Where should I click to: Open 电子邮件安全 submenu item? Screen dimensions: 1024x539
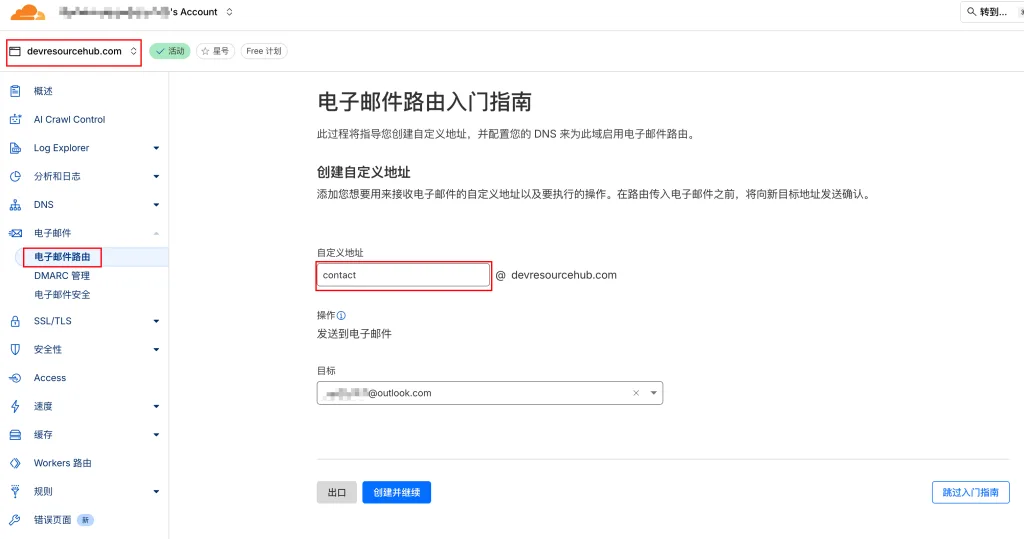pyautogui.click(x=62, y=295)
